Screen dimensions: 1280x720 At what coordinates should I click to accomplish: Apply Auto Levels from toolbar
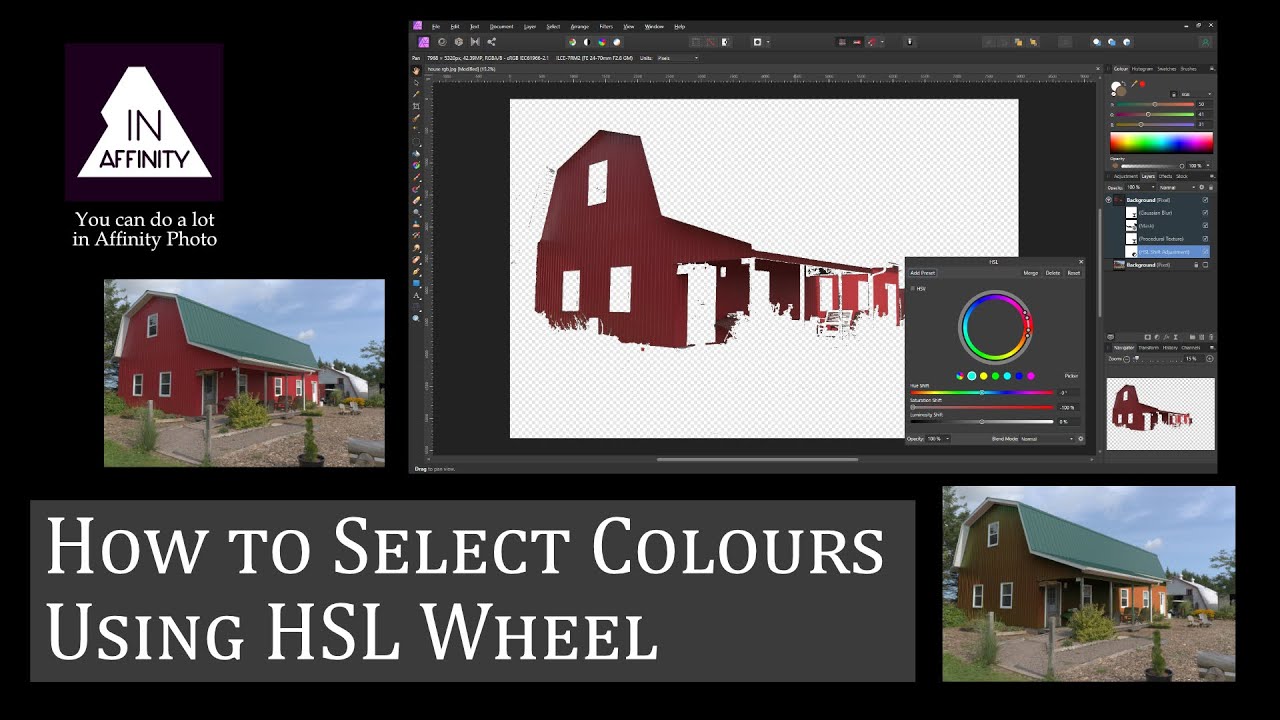point(572,42)
